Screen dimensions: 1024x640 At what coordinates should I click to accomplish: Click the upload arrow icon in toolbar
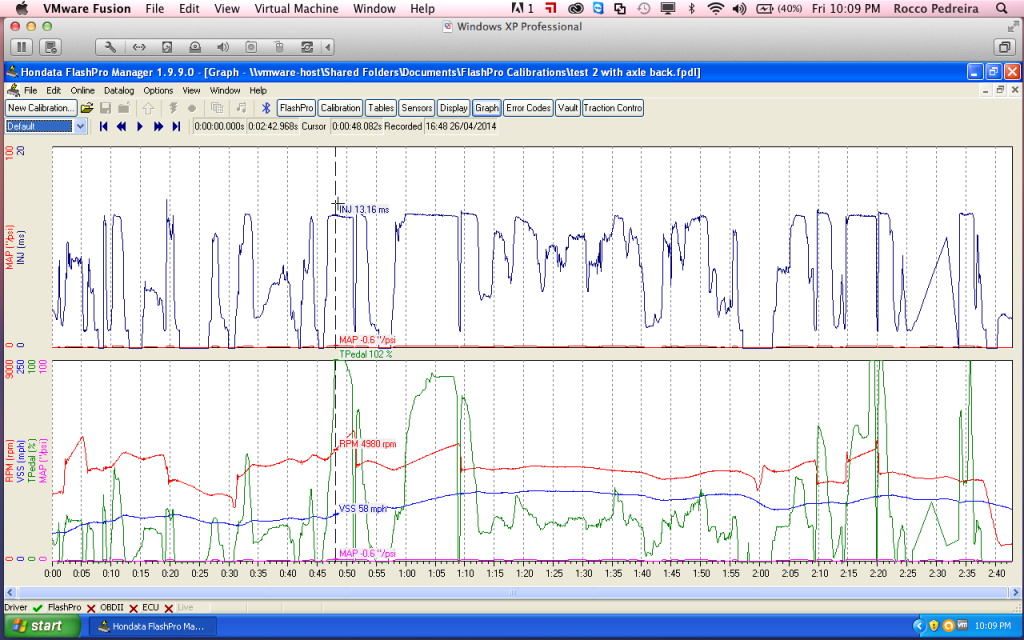(148, 108)
